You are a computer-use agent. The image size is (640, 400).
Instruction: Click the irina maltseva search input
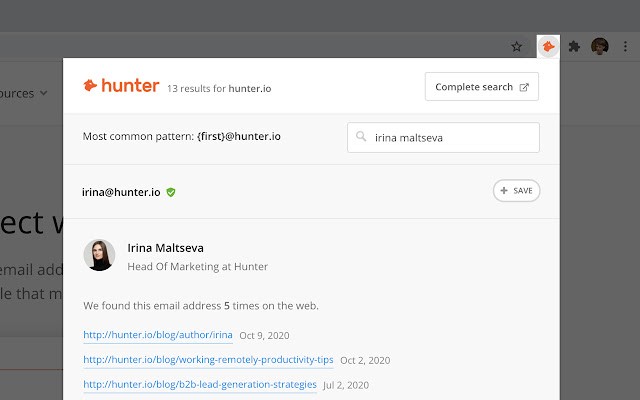[450, 138]
